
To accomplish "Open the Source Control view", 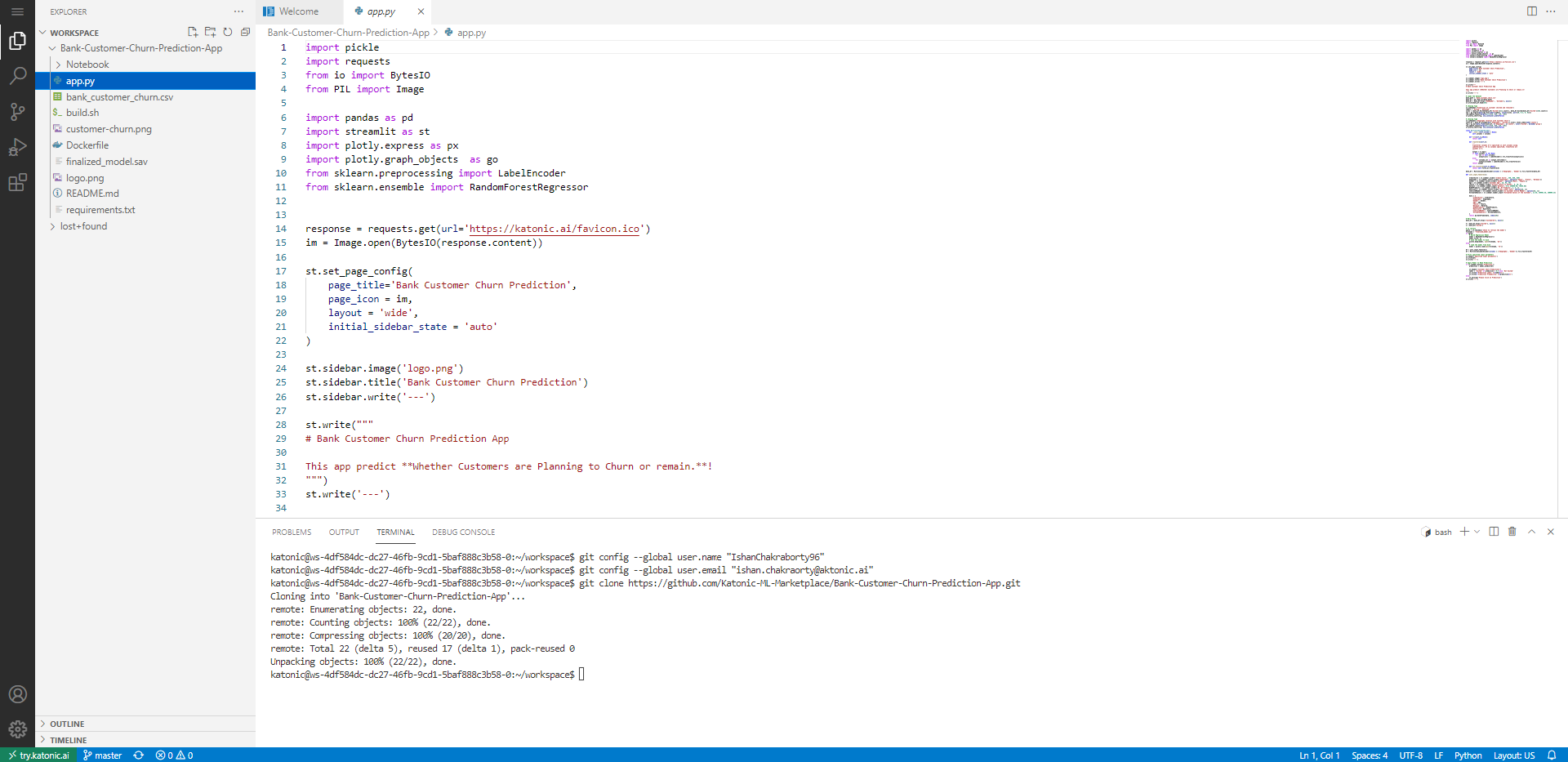I will tap(17, 111).
